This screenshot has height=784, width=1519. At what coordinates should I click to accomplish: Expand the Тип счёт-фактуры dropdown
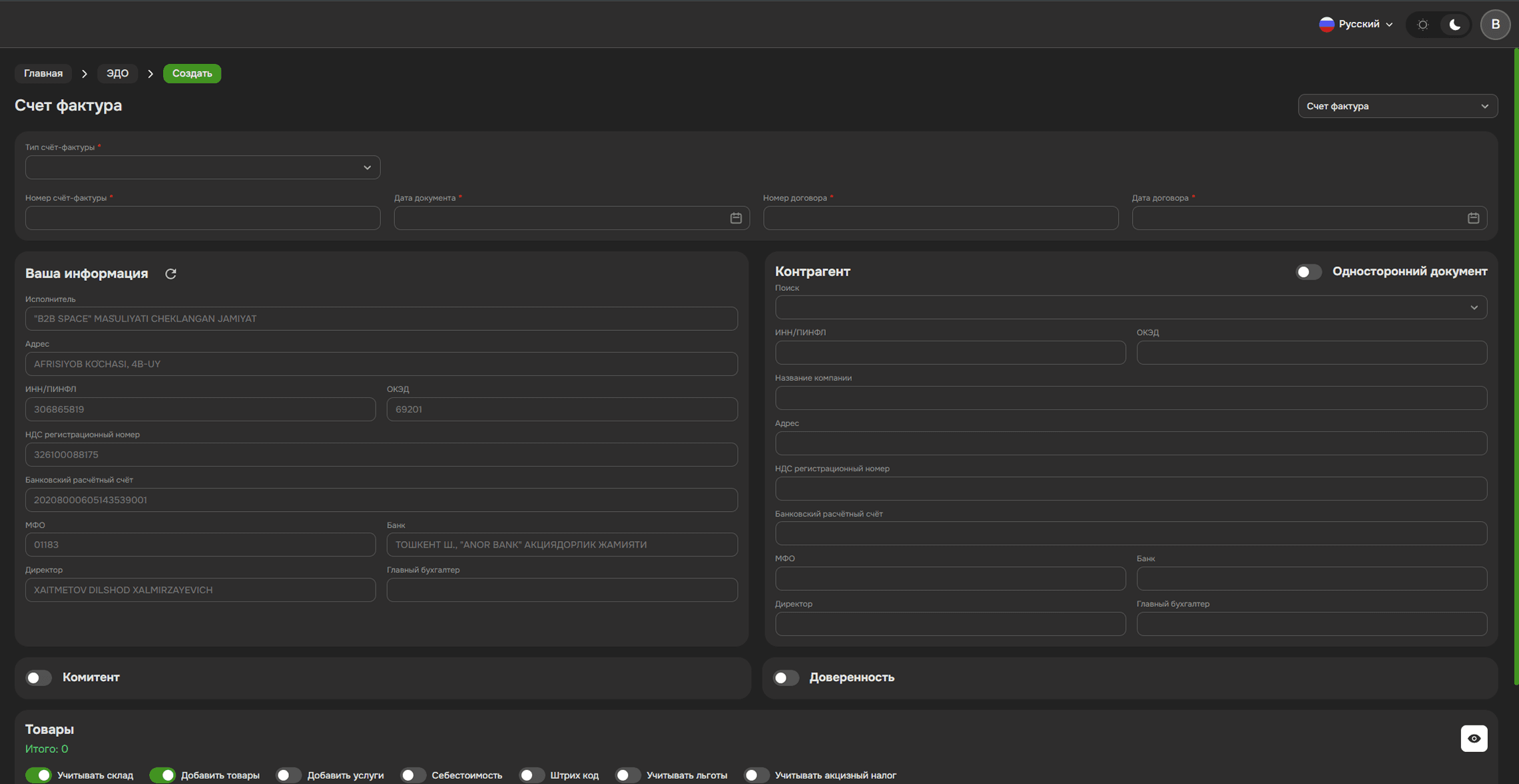202,168
